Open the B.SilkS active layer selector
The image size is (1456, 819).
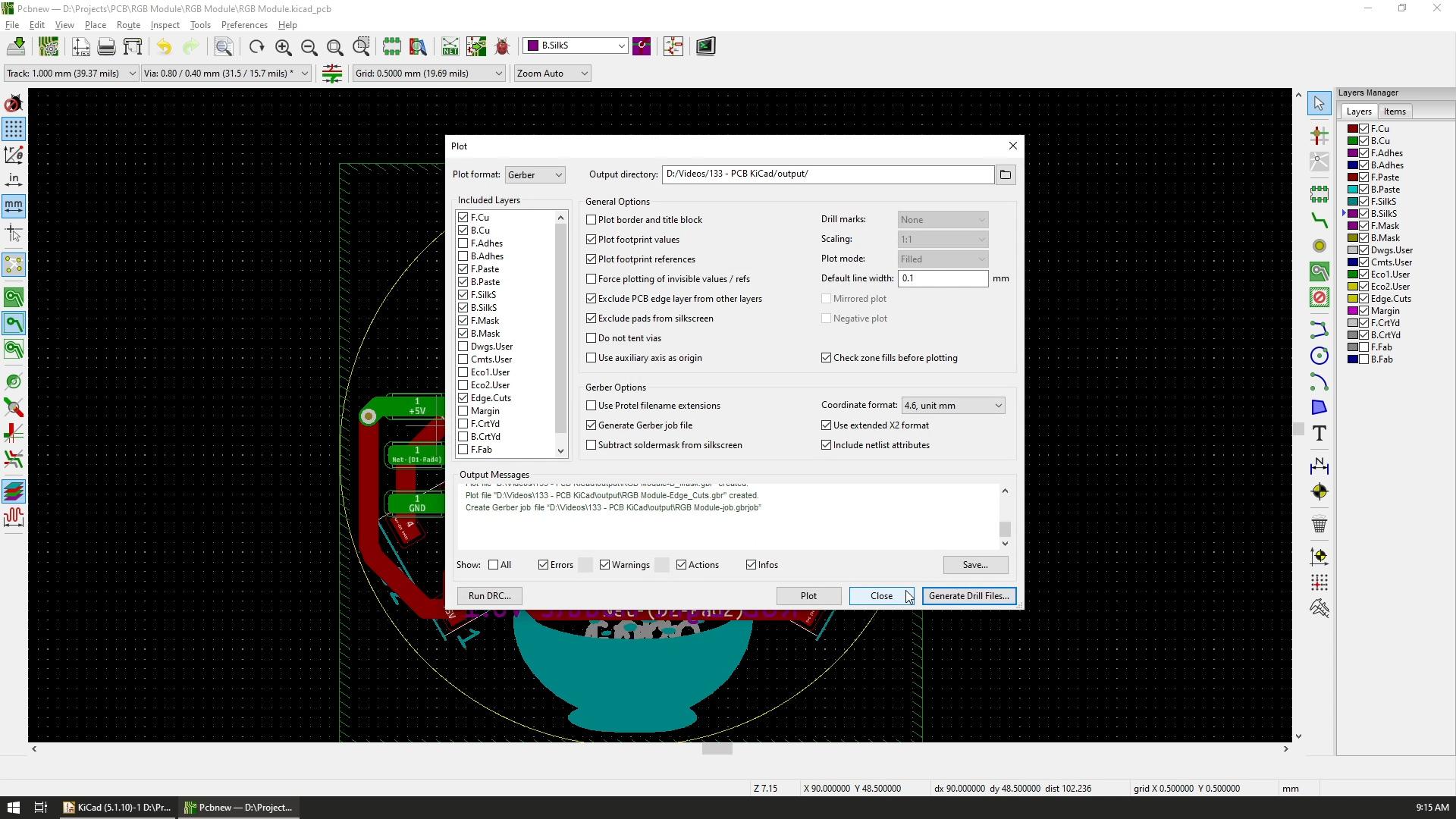[576, 46]
